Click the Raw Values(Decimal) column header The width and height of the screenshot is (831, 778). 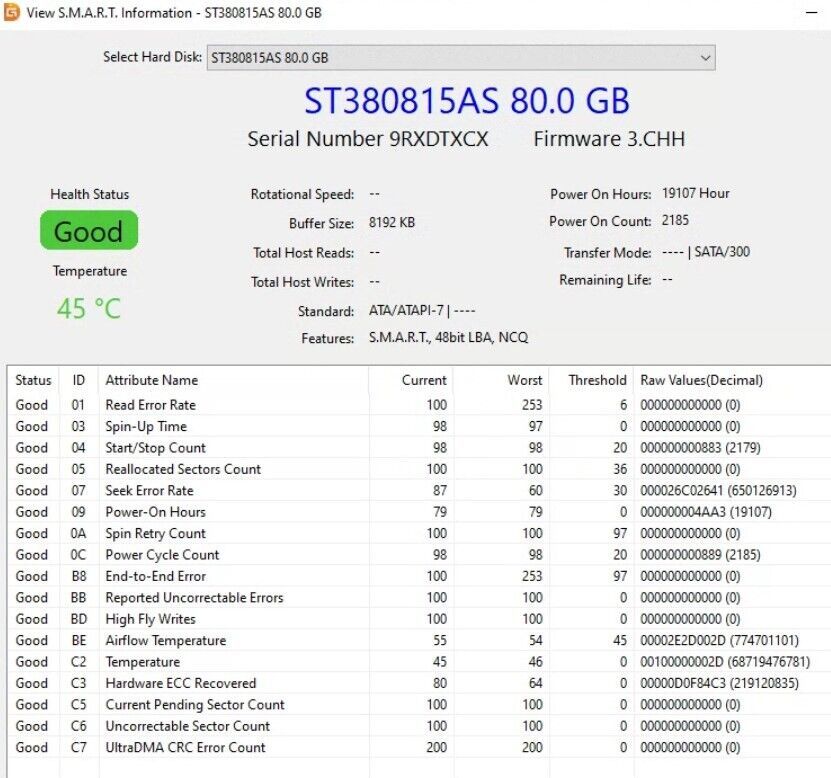coord(702,380)
